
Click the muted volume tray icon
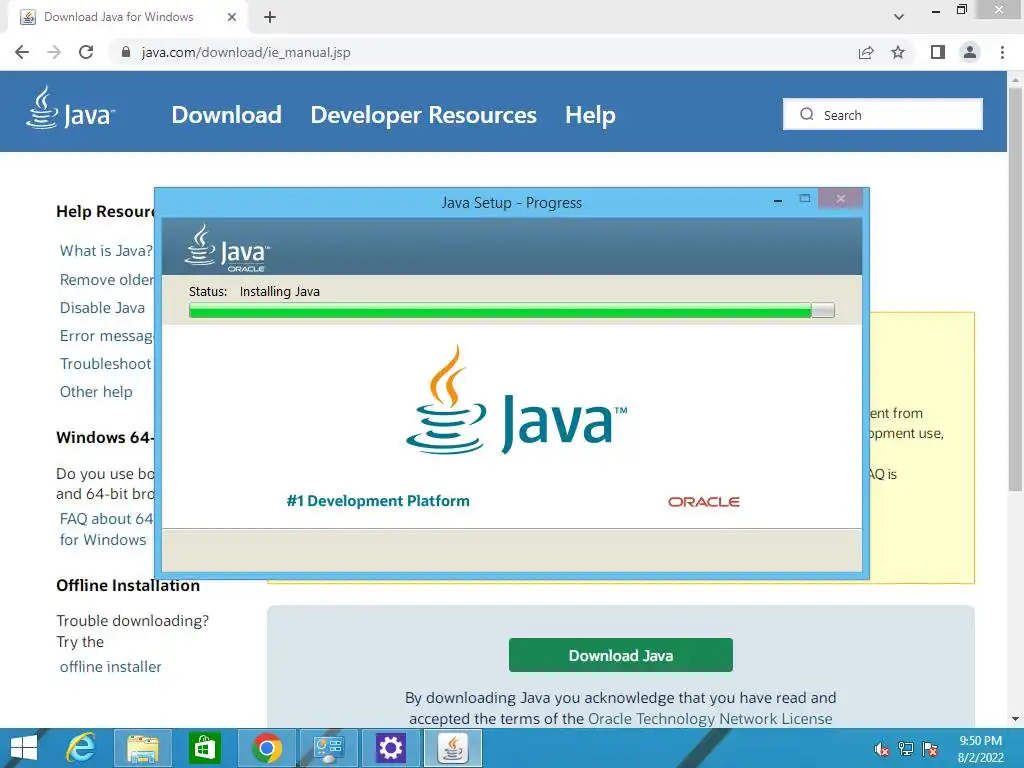[x=881, y=749]
